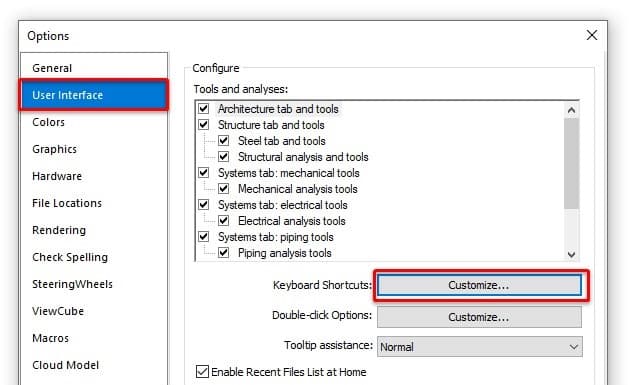Viewport: 632px width, 385px height.
Task: Toggle Structure tab and tools checkbox
Action: click(x=204, y=125)
